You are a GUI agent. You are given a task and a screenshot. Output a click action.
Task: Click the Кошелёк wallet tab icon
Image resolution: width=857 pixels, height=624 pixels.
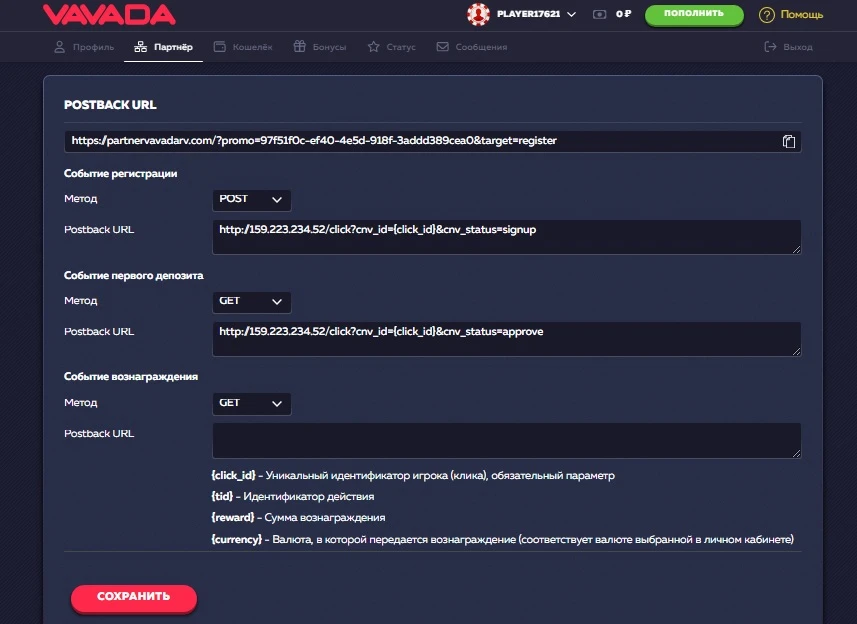click(x=220, y=47)
